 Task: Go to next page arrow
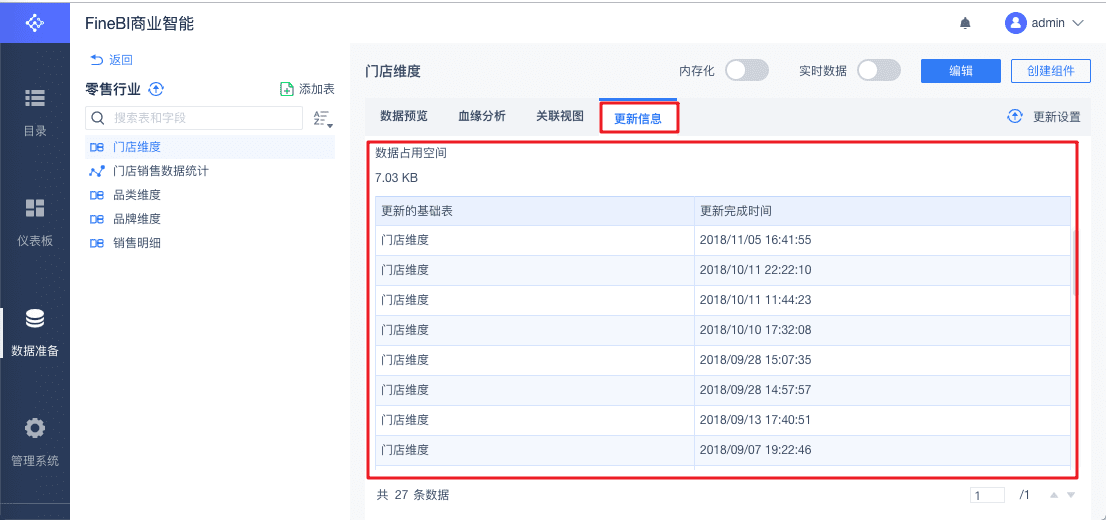point(1071,495)
